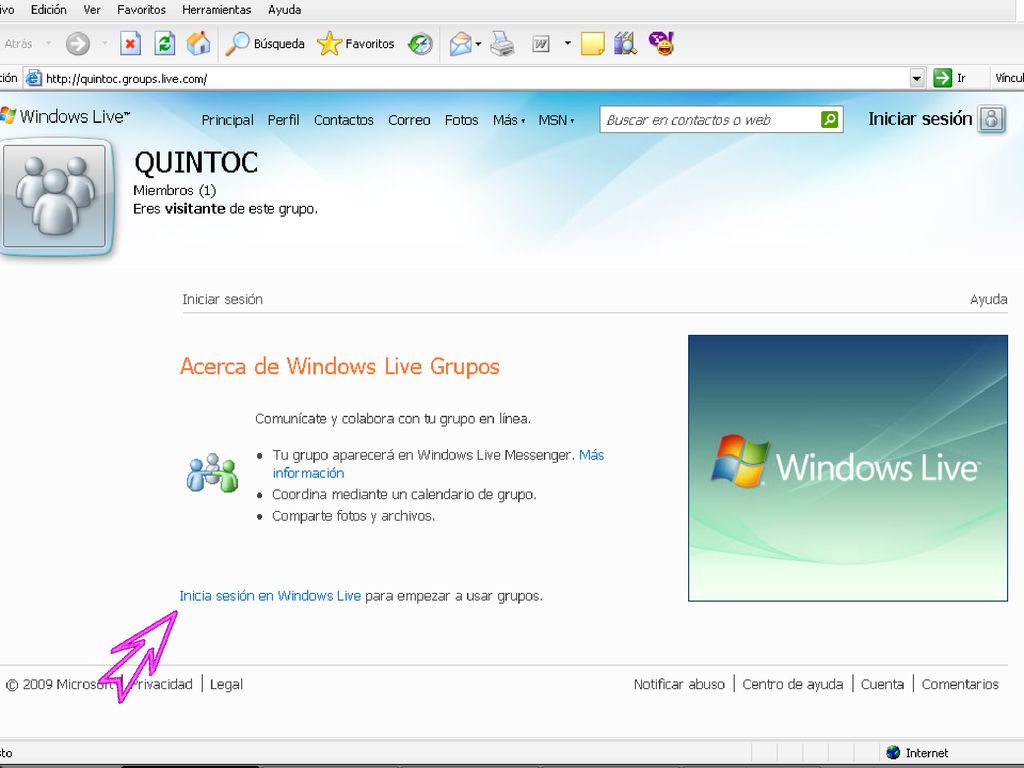
Task: Expand the Más dropdown menu
Action: click(509, 120)
